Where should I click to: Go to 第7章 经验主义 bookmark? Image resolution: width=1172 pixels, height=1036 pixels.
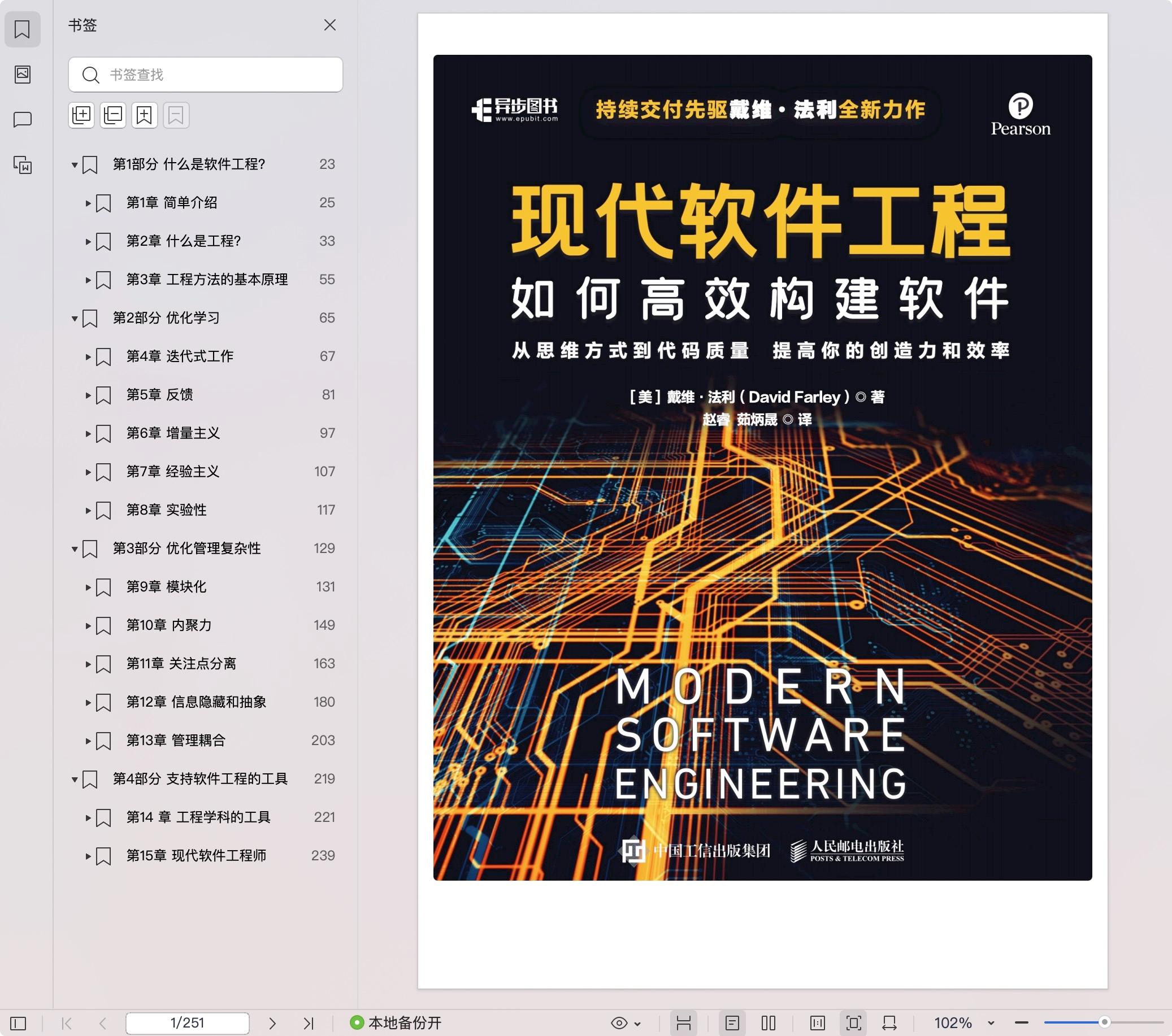click(172, 471)
